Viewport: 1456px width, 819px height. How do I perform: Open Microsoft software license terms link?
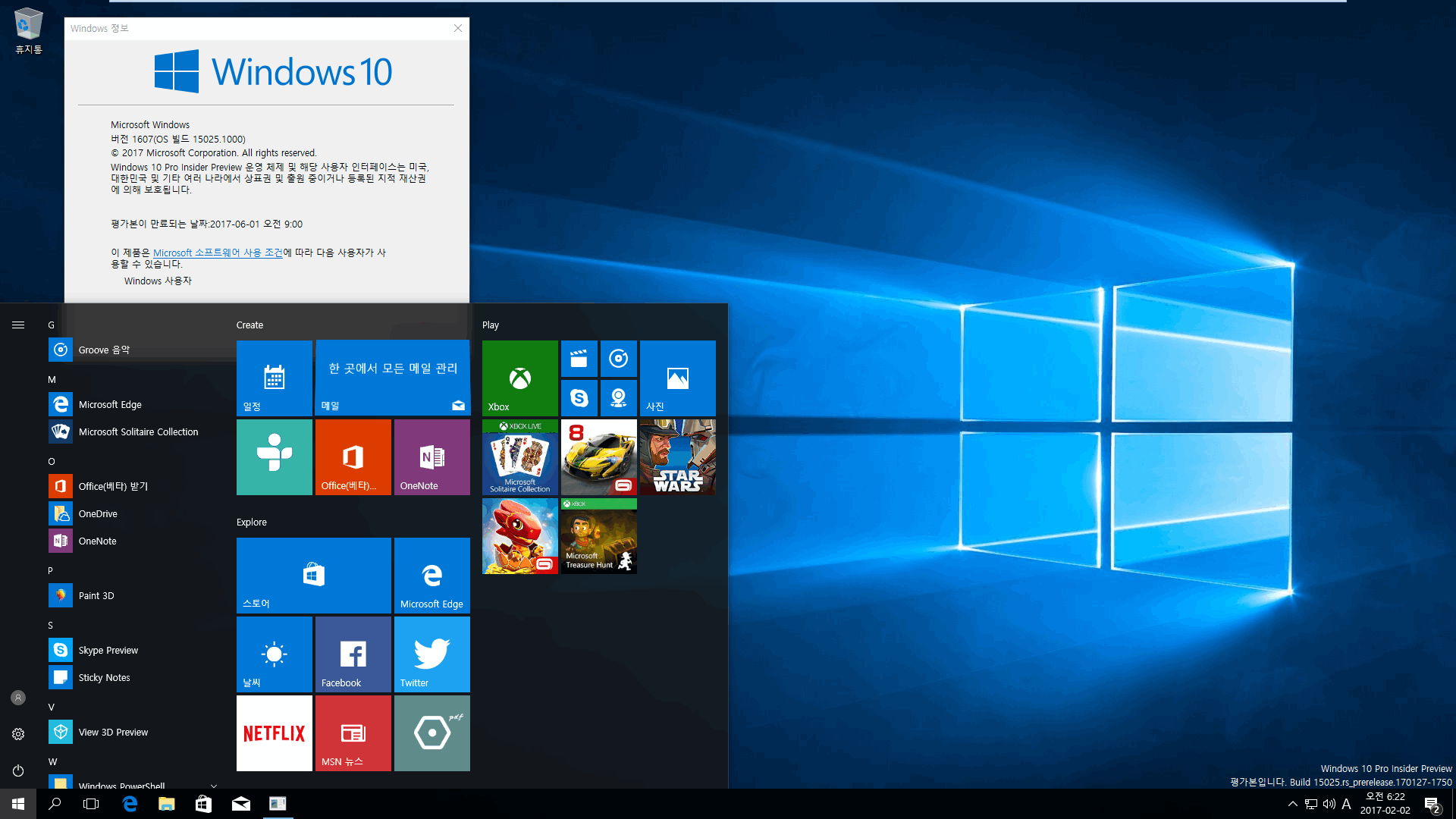click(218, 253)
